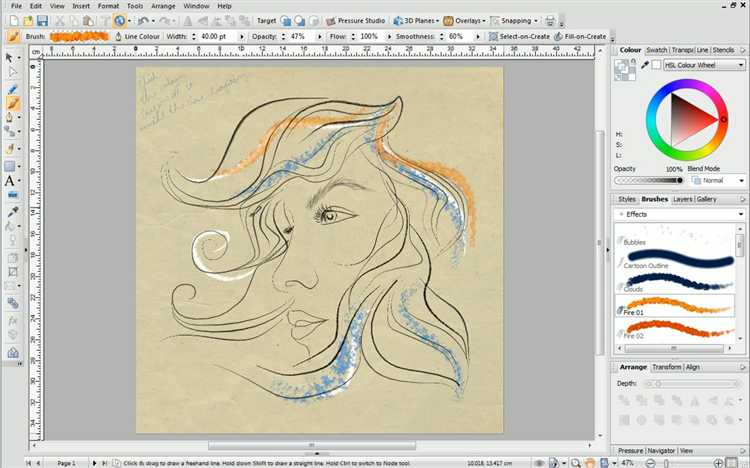This screenshot has height=468, width=750.
Task: Click the Line Colour icon
Action: coord(119,37)
